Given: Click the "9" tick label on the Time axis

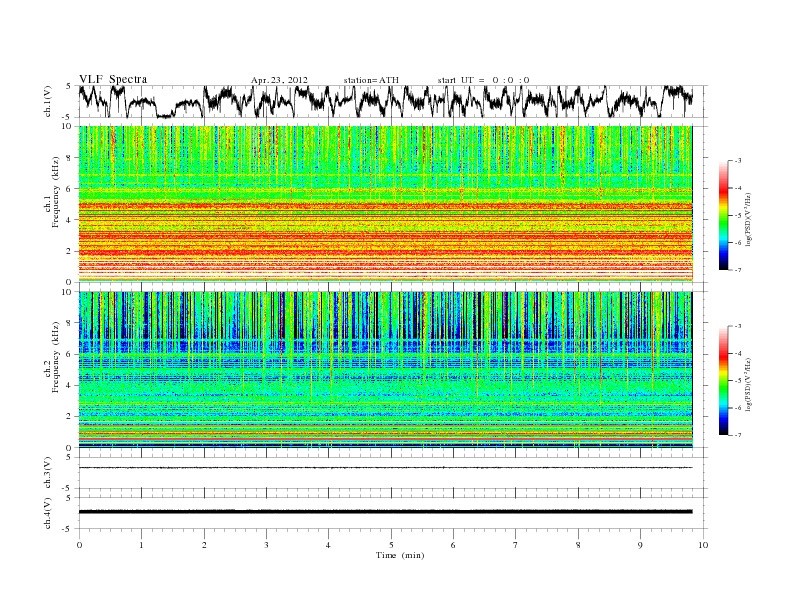Looking at the screenshot, I should pyautogui.click(x=640, y=545).
